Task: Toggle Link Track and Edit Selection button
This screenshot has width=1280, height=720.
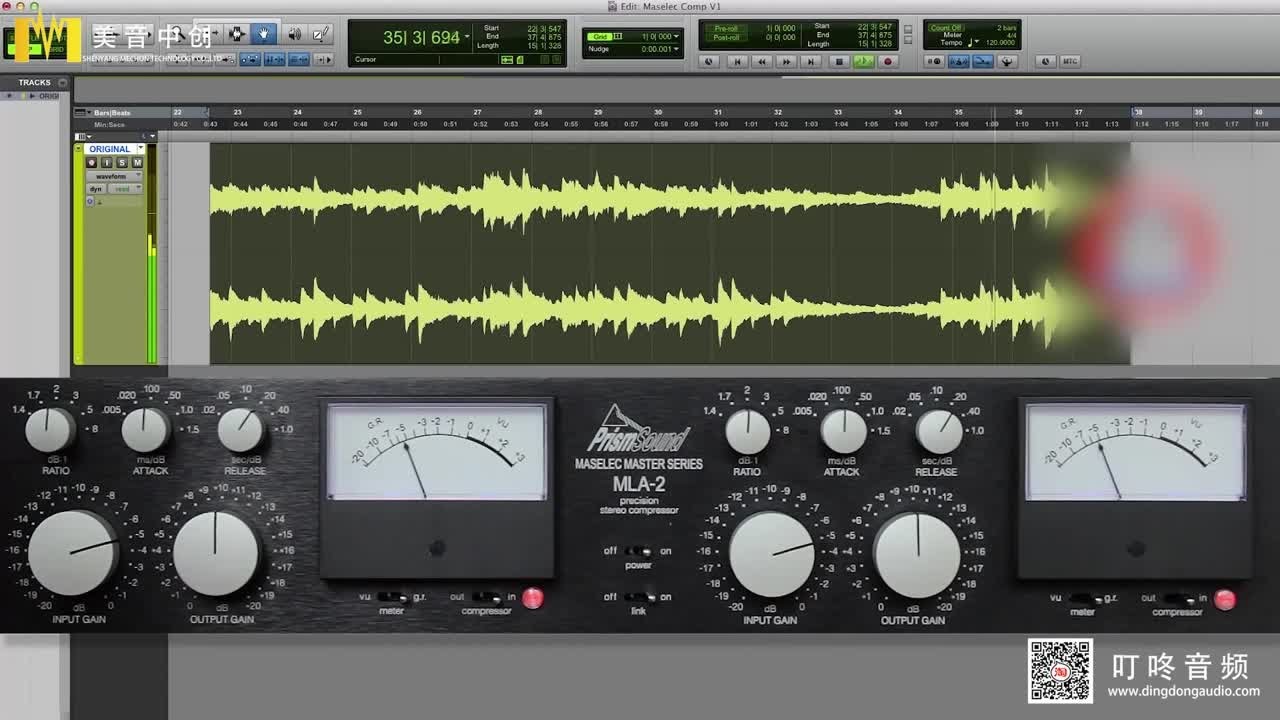Action: [299, 60]
